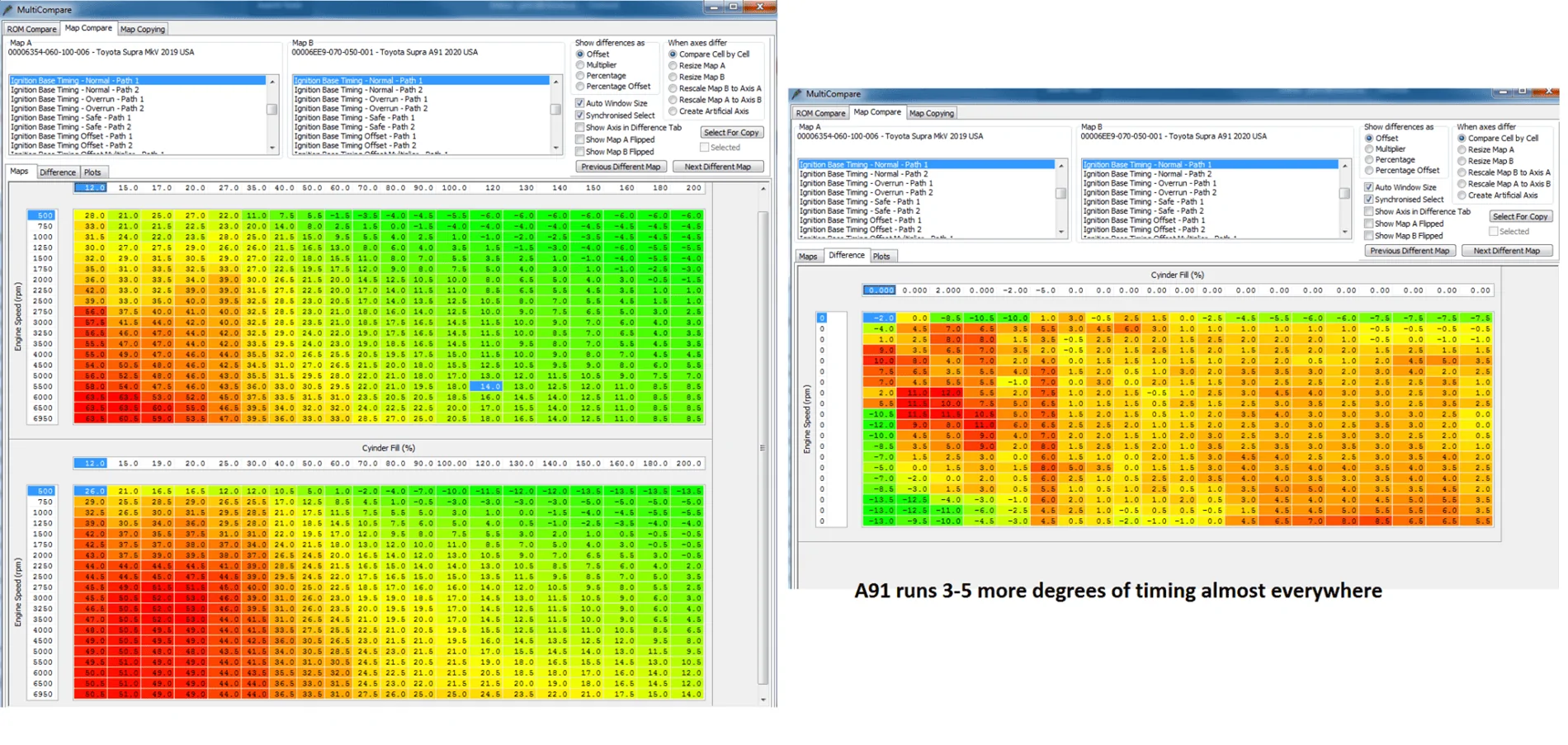Viewport: 1568px width, 745px height.
Task: Click the down arrow of the left maps panel scrollbar
Action: click(763, 700)
